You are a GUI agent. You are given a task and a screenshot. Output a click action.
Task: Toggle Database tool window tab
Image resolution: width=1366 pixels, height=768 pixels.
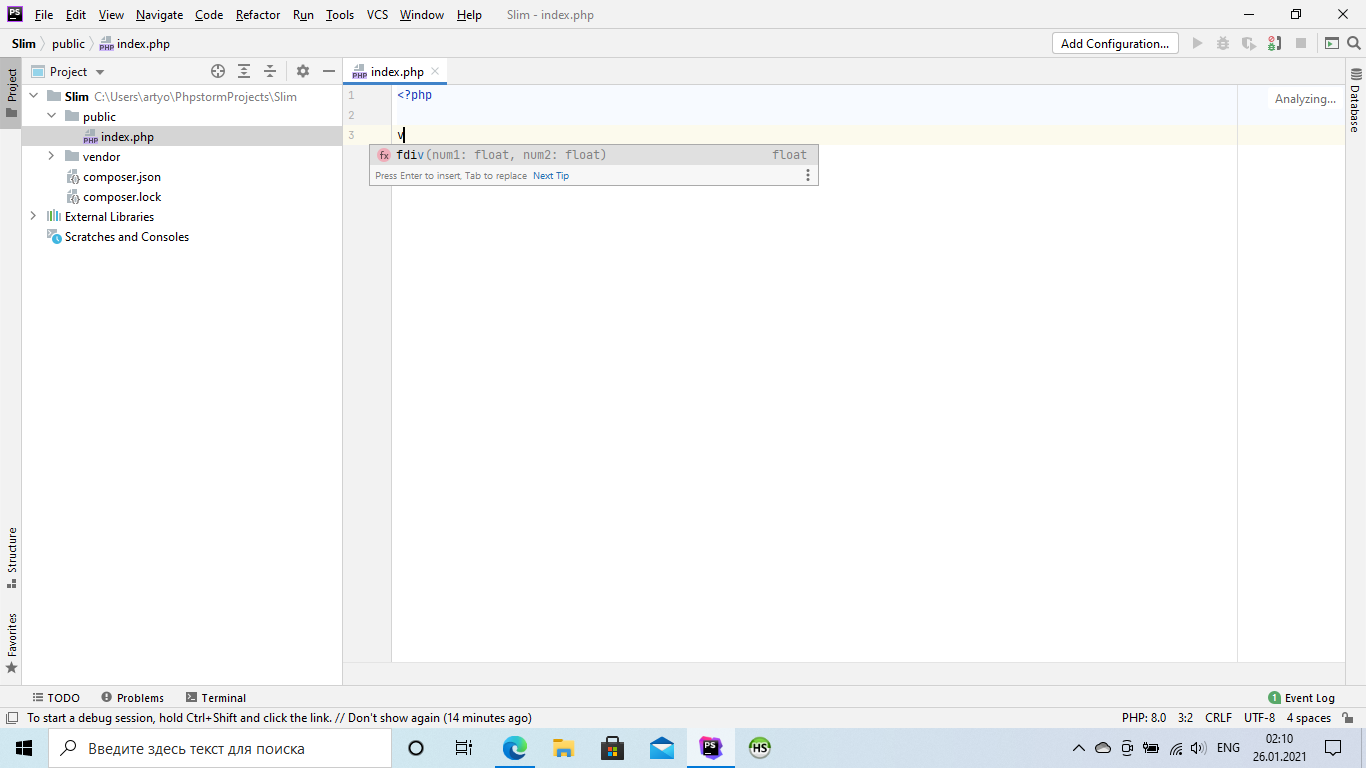coord(1355,100)
